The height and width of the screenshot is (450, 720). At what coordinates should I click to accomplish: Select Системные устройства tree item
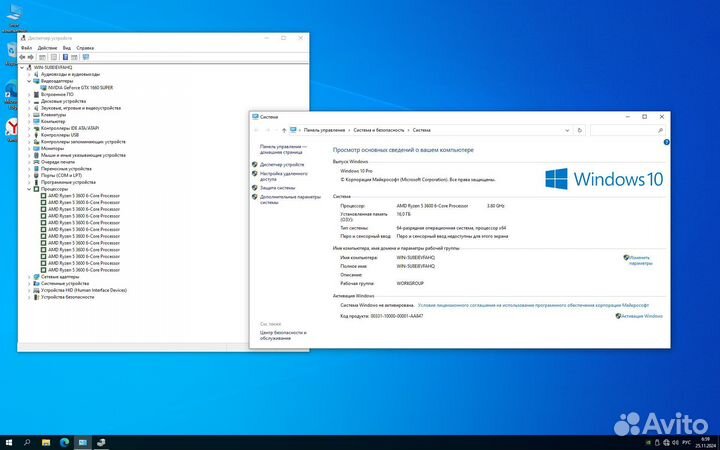[65, 284]
